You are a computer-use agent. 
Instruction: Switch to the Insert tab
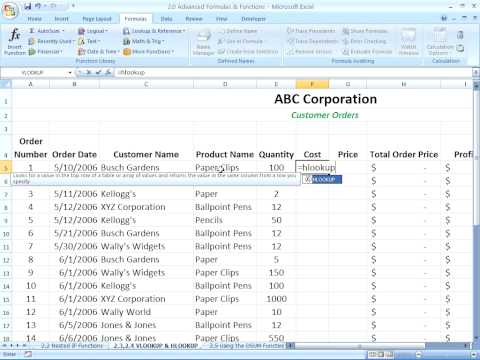coord(61,19)
